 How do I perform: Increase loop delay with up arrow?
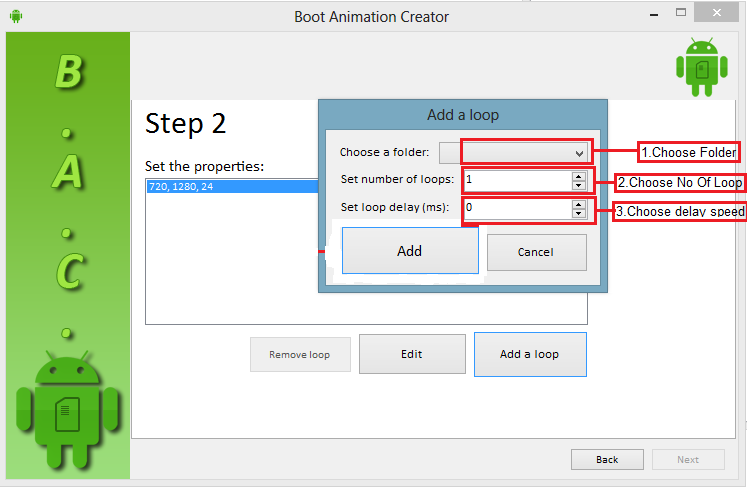pyautogui.click(x=578, y=204)
